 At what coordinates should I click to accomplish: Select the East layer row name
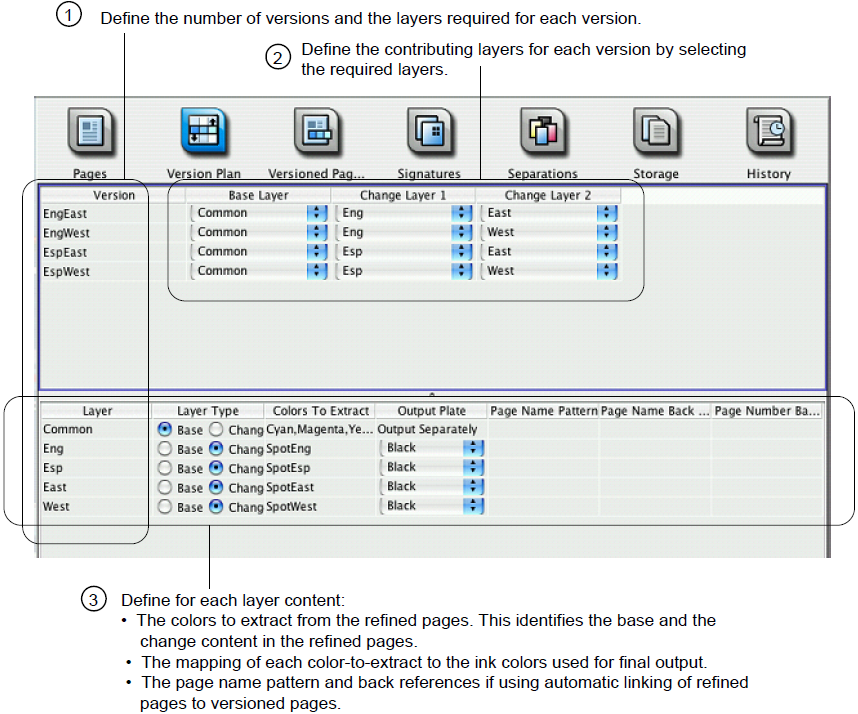(57, 488)
